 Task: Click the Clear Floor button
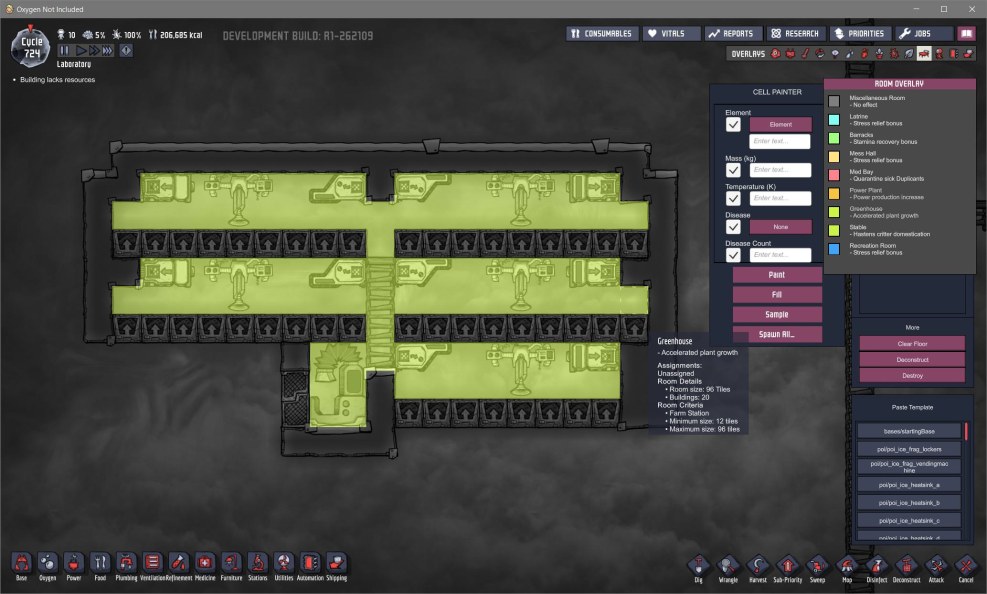(x=911, y=343)
